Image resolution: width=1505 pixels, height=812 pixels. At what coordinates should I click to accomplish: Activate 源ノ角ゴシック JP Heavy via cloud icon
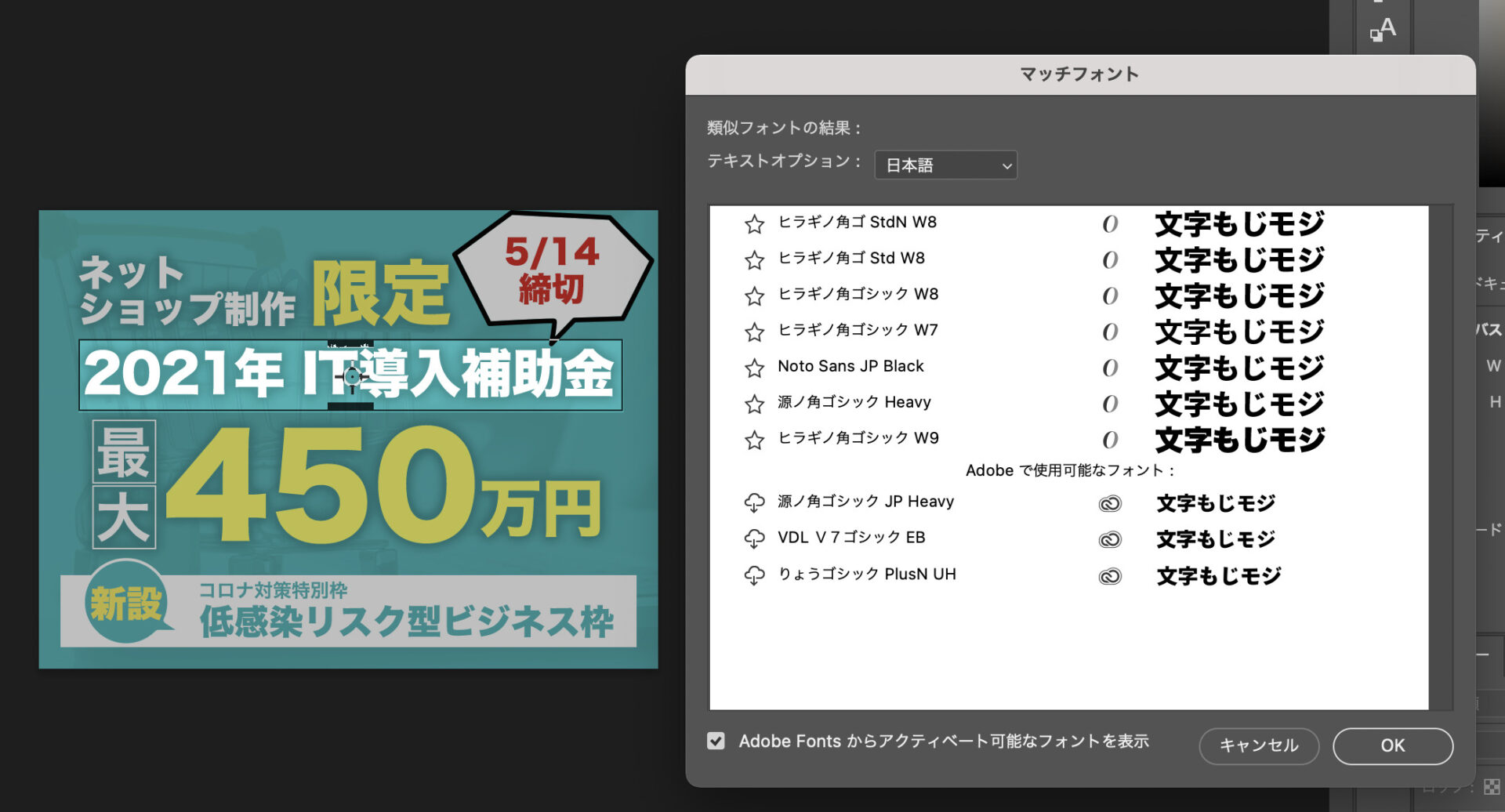[x=754, y=502]
